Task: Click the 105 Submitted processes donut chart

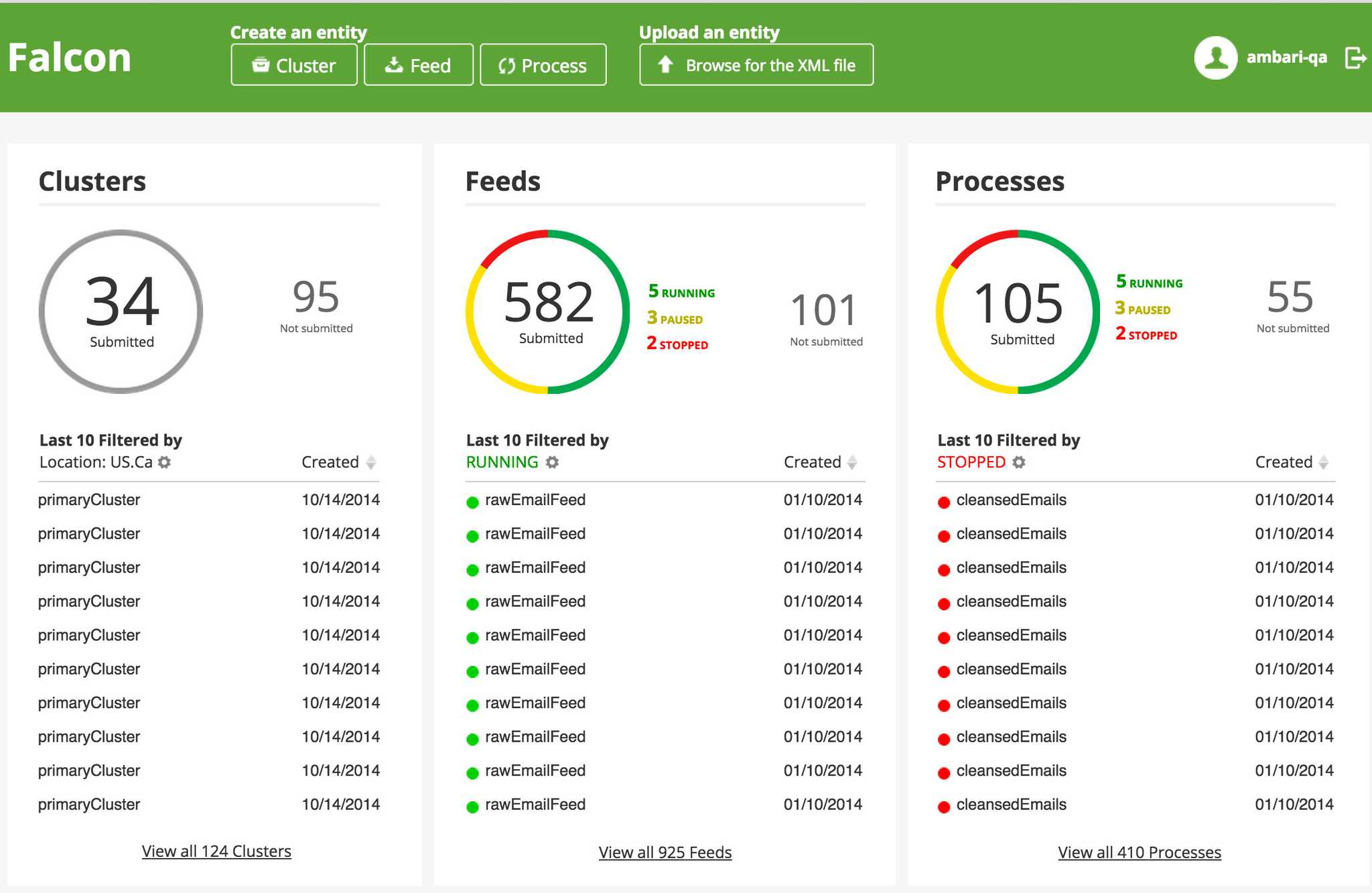Action: coord(1018,312)
